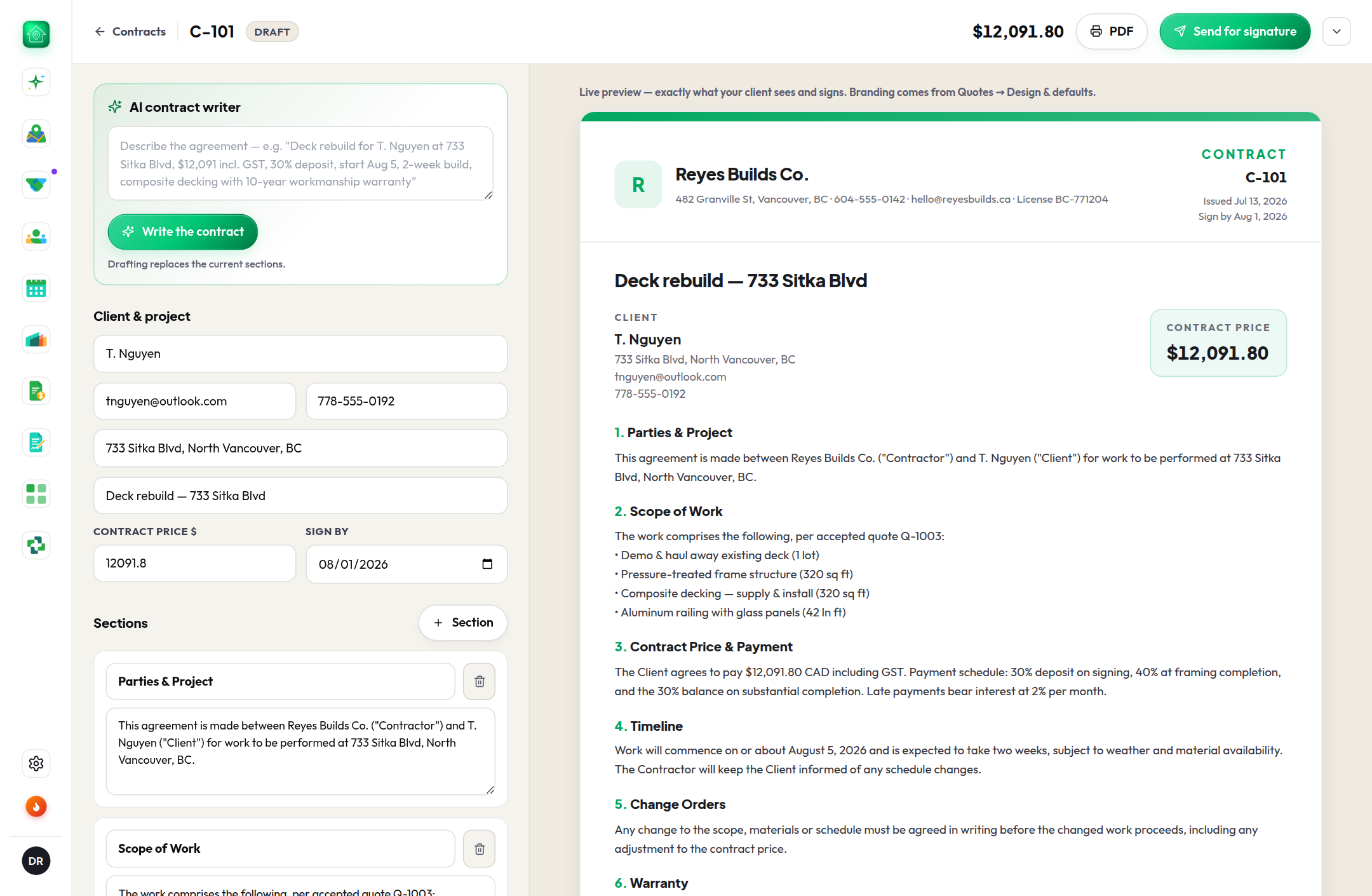Open the interlocking puzzle integrations sidebar icon
This screenshot has height=896, width=1372.
coord(36,545)
